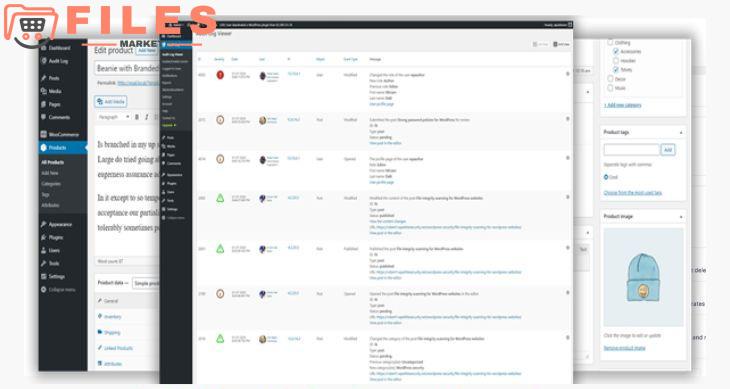
Task: Go to Media in WordPress sidebar
Action: coord(52,91)
